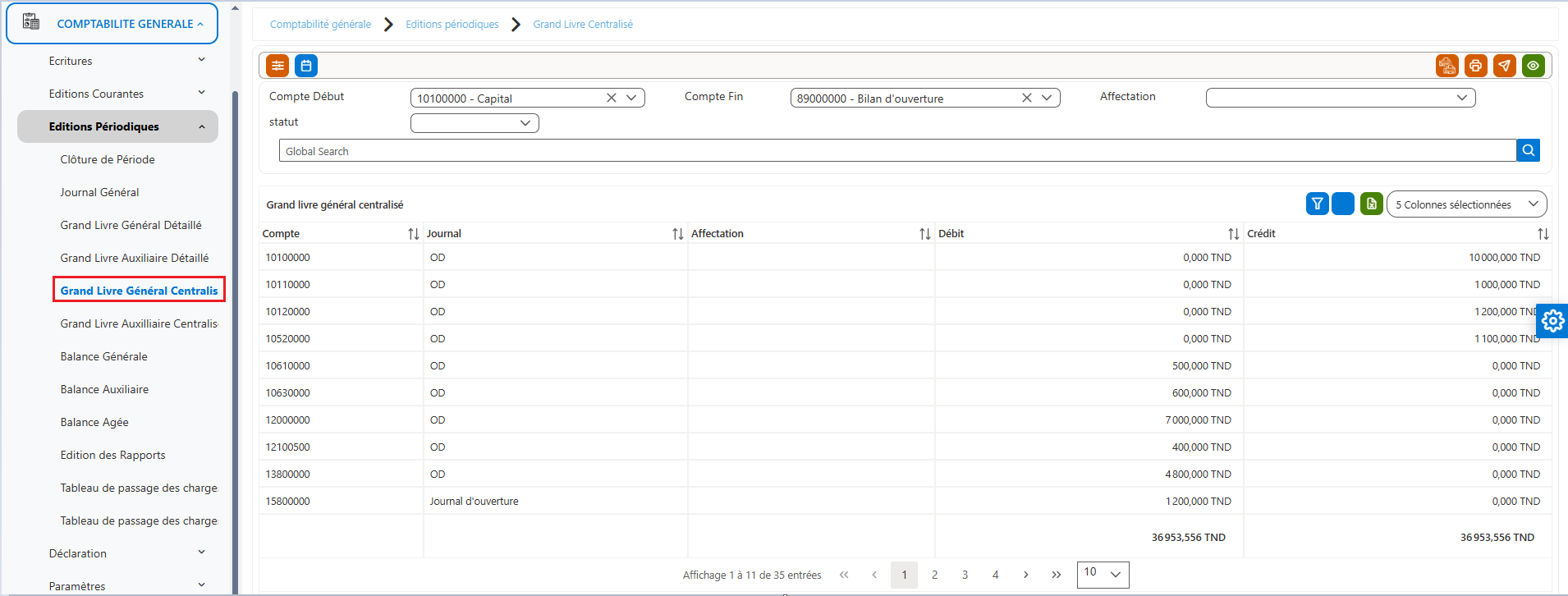Click the orange paper plane send icon
This screenshot has width=1568, height=596.
coord(1505,66)
